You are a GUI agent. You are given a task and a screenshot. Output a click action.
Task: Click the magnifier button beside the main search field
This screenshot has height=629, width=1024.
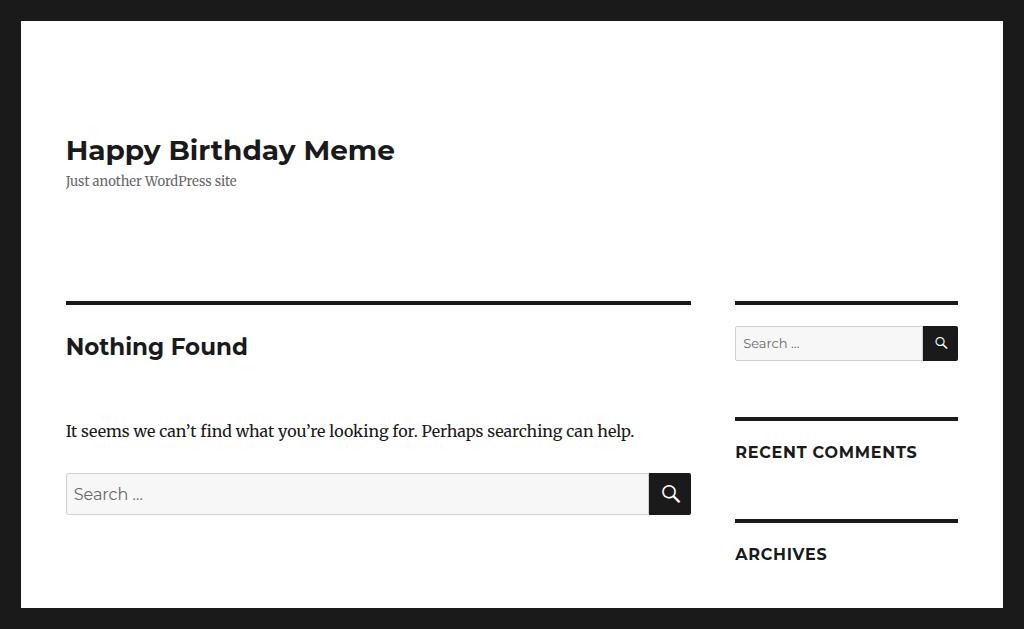point(670,494)
